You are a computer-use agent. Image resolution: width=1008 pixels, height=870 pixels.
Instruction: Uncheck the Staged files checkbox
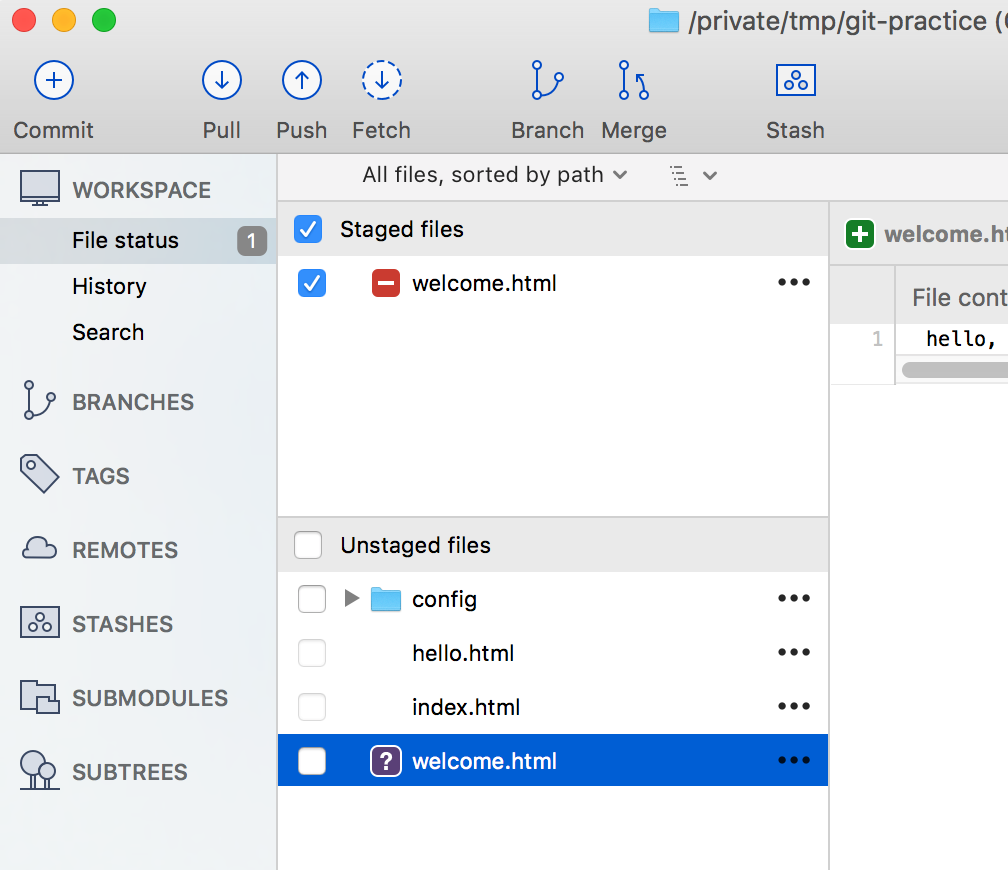point(308,229)
